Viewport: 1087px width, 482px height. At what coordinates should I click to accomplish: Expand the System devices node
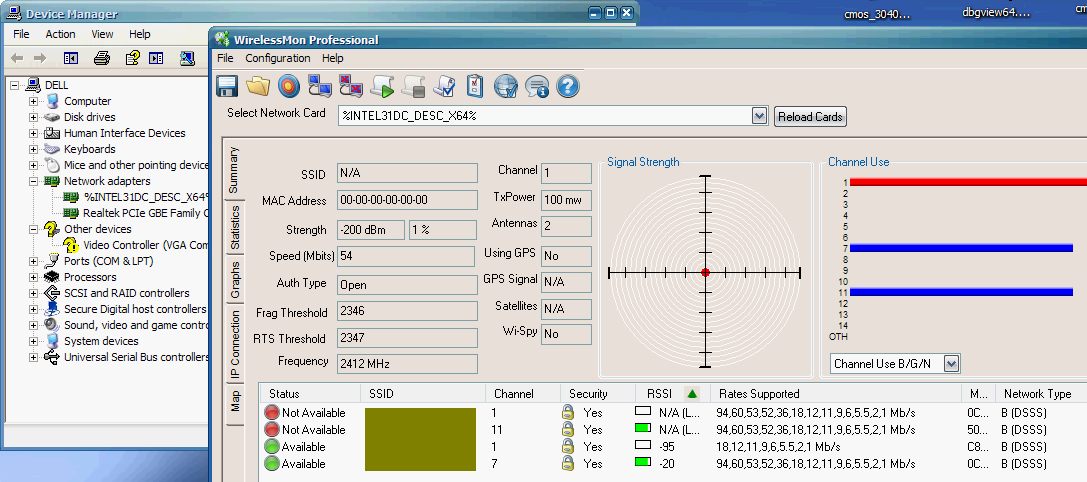pos(33,341)
